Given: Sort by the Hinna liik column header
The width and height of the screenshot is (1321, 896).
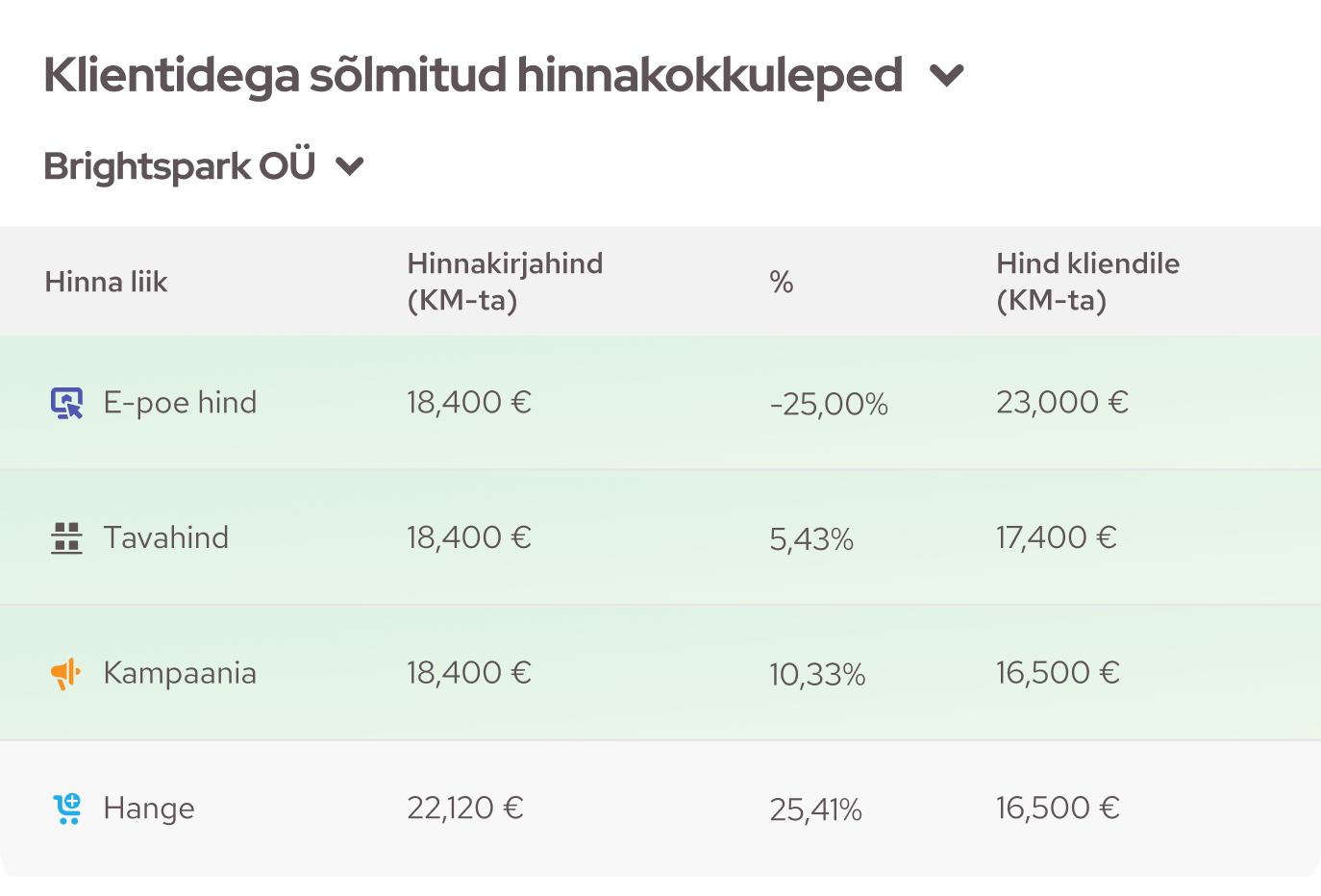Looking at the screenshot, I should click(106, 282).
